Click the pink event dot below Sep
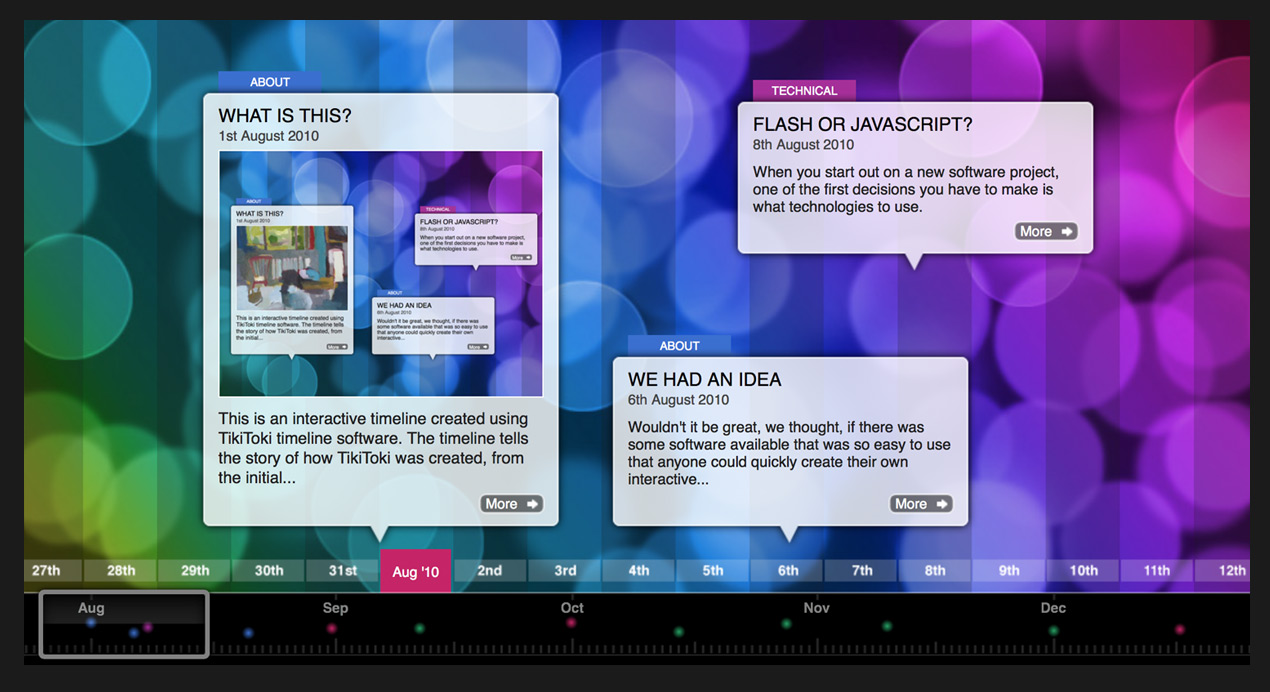This screenshot has height=692, width=1270. pyautogui.click(x=331, y=628)
